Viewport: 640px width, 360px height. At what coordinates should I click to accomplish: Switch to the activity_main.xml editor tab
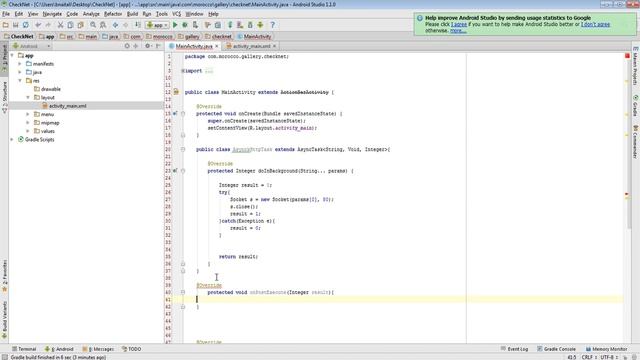click(x=251, y=46)
